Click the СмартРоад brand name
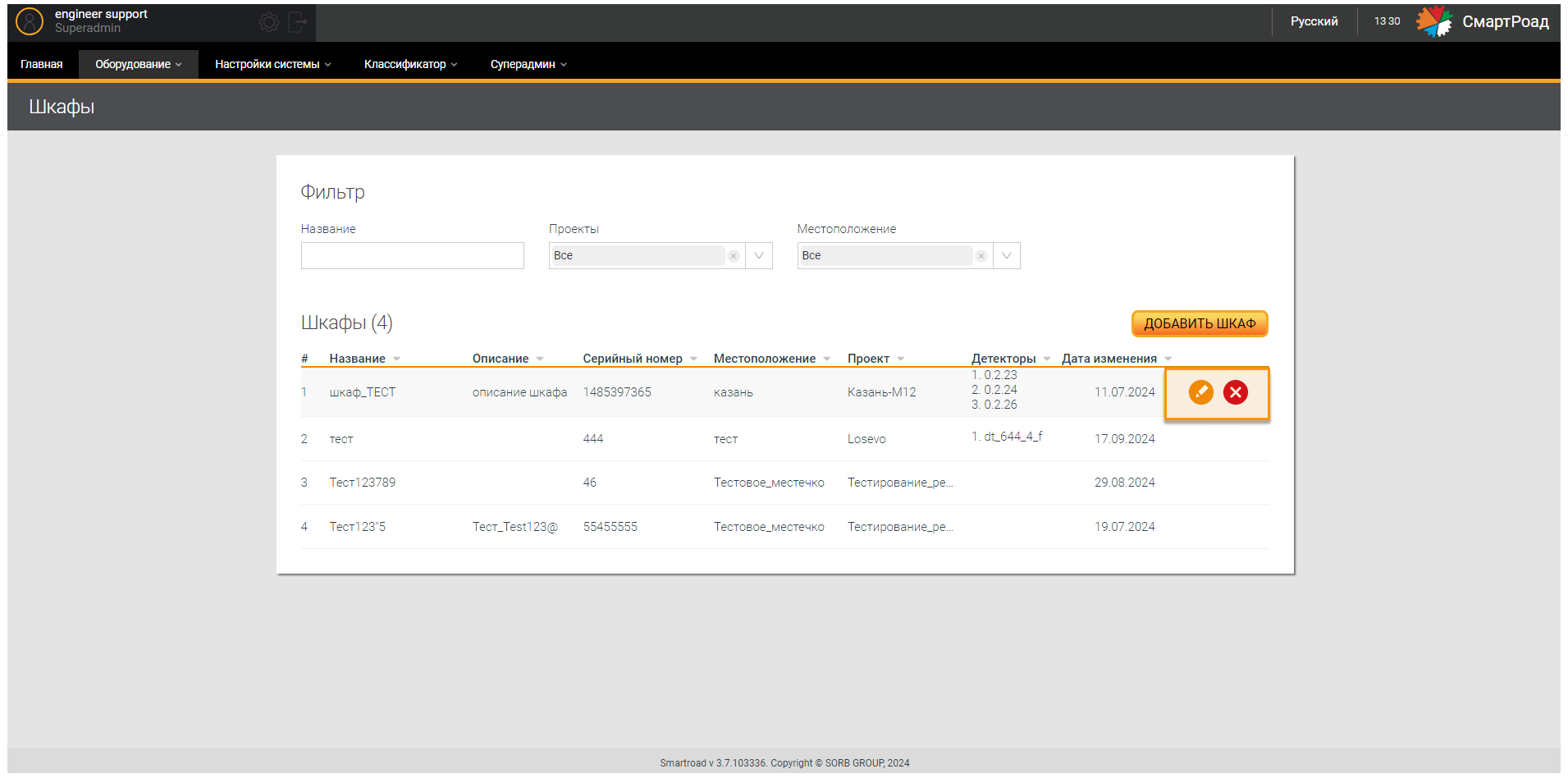Viewport: 1568px width, 778px height. pyautogui.click(x=1506, y=21)
